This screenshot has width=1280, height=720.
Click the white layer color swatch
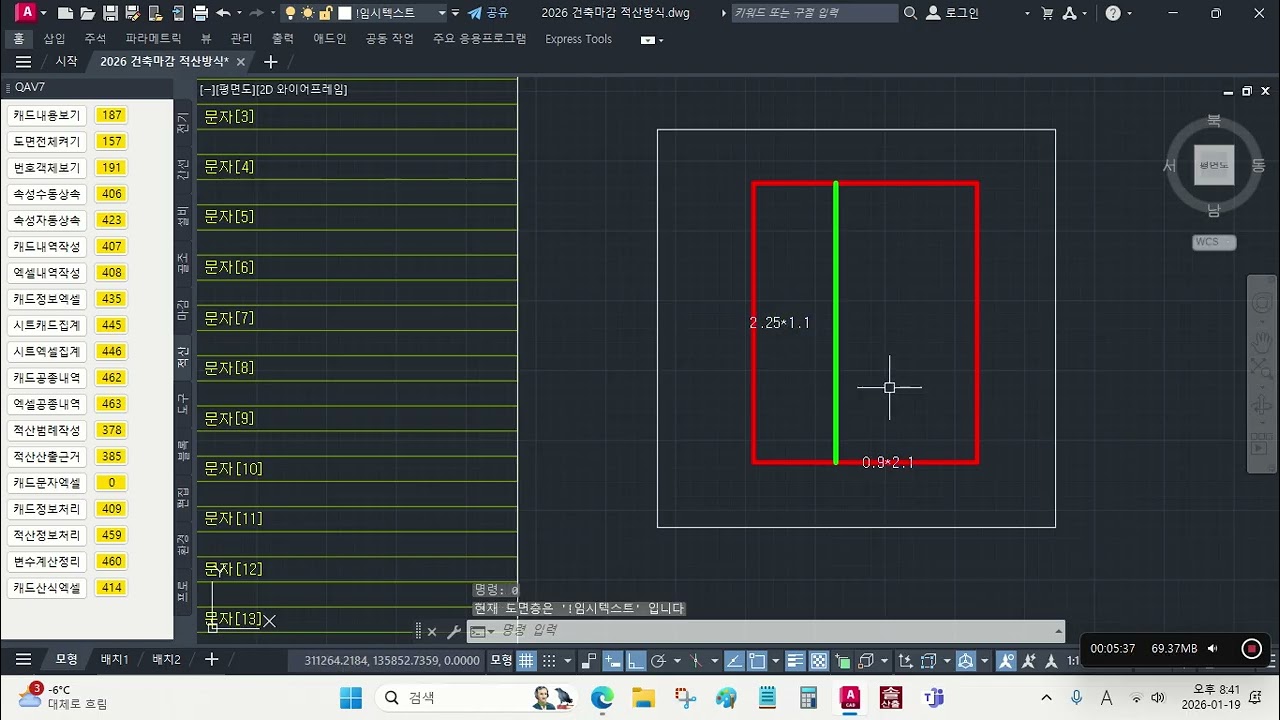[344, 13]
